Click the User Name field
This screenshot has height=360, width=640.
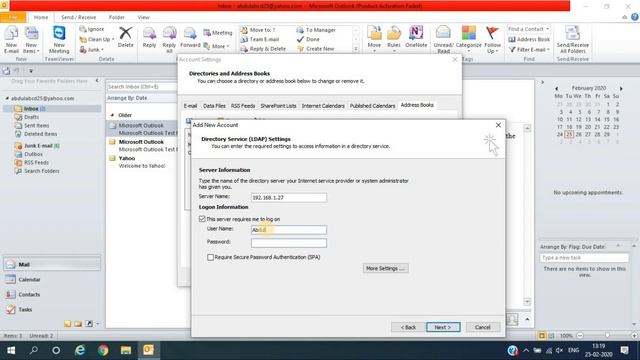point(289,230)
